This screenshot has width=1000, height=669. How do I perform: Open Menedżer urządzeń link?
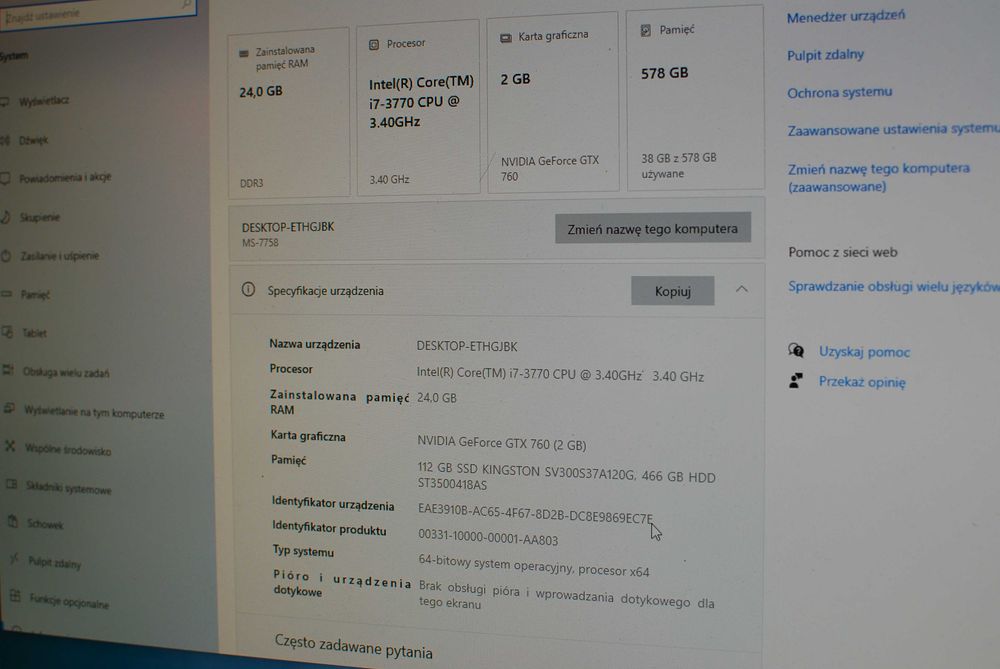(846, 17)
